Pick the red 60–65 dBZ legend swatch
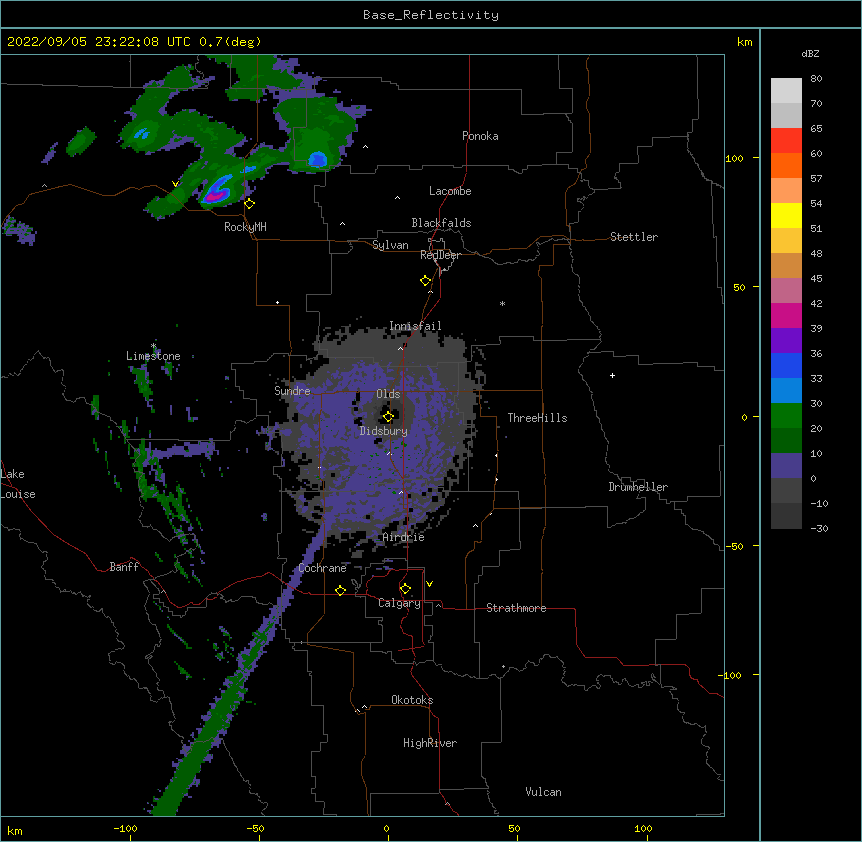 click(x=786, y=141)
